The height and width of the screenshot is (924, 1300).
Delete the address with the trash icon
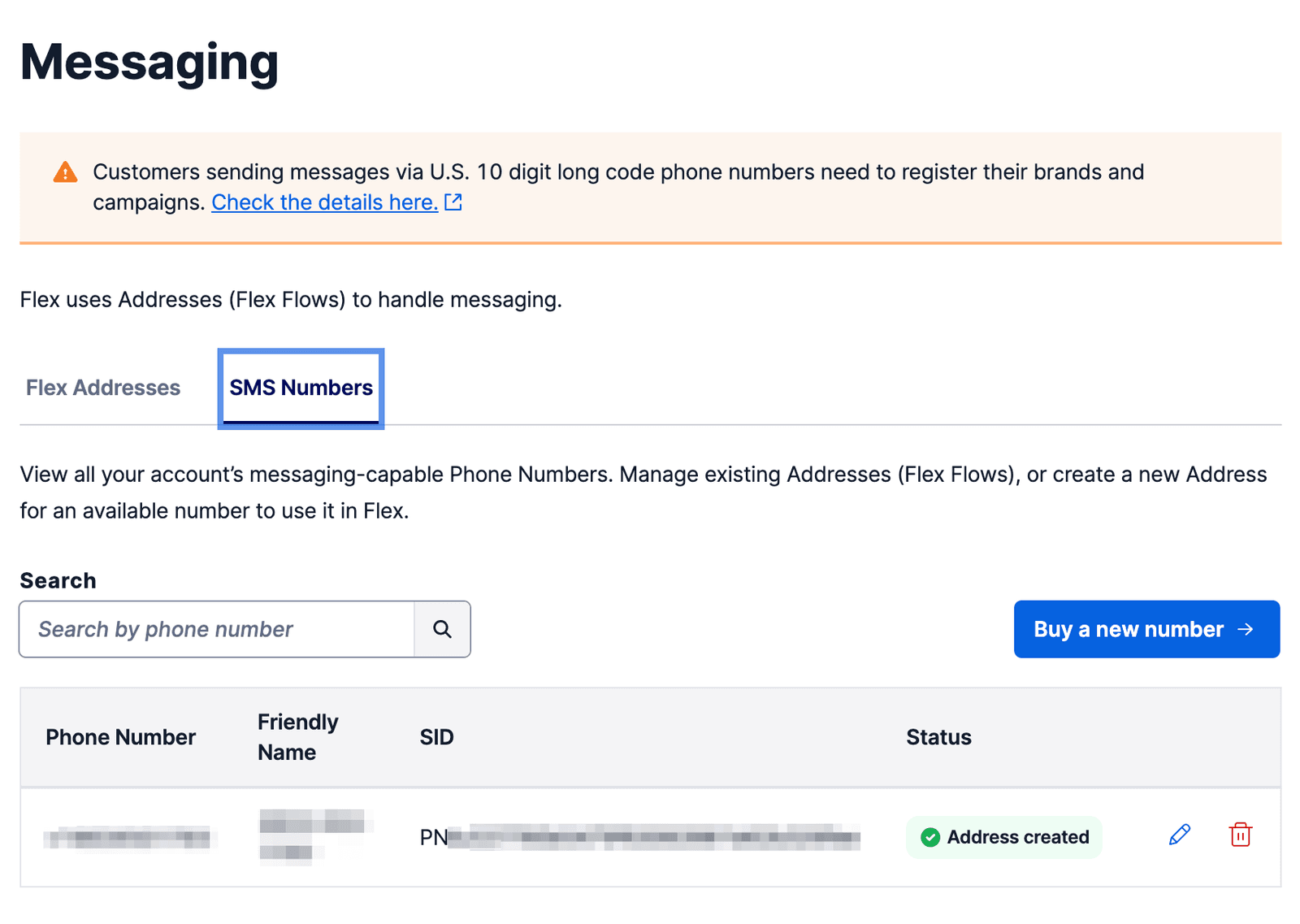tap(1240, 835)
